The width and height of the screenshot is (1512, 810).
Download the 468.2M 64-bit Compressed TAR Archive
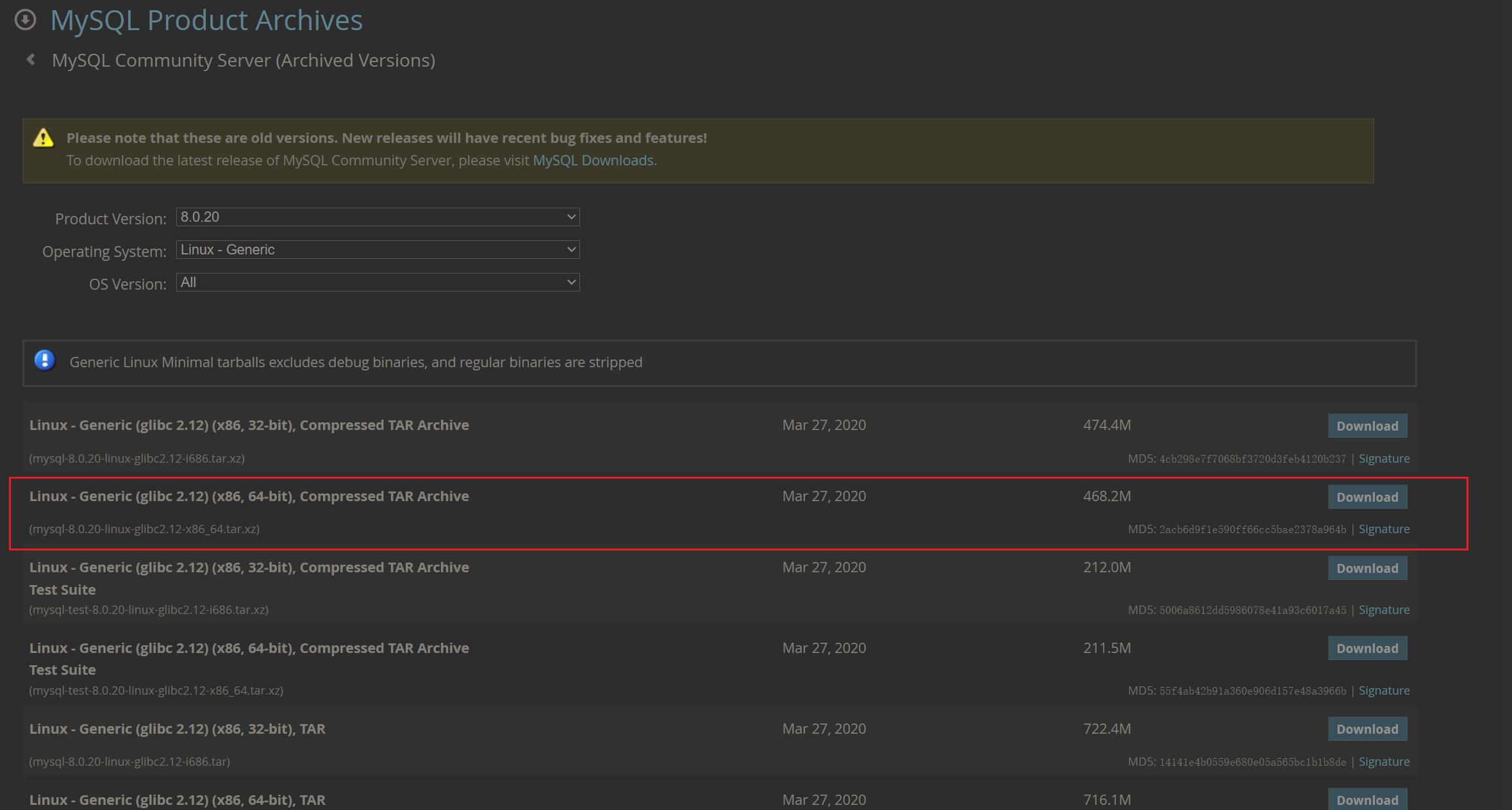[1367, 497]
